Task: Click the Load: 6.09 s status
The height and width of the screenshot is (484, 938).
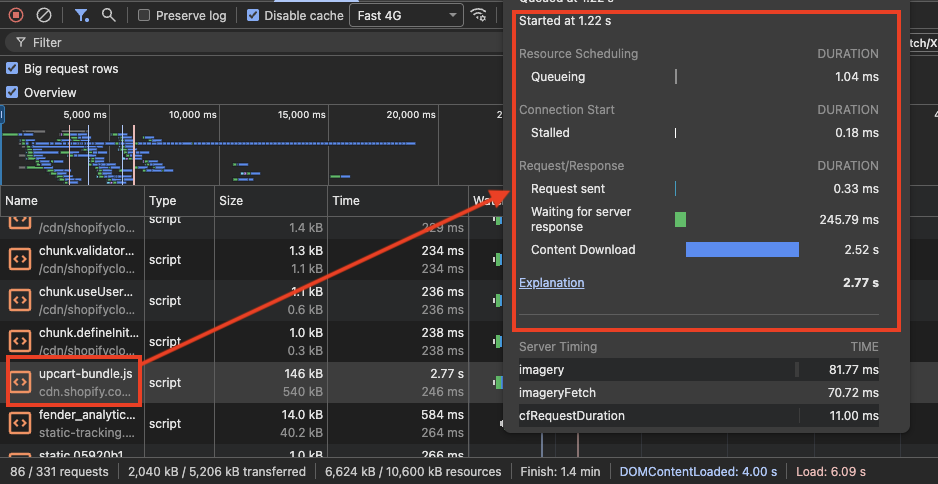Action: pos(830,472)
